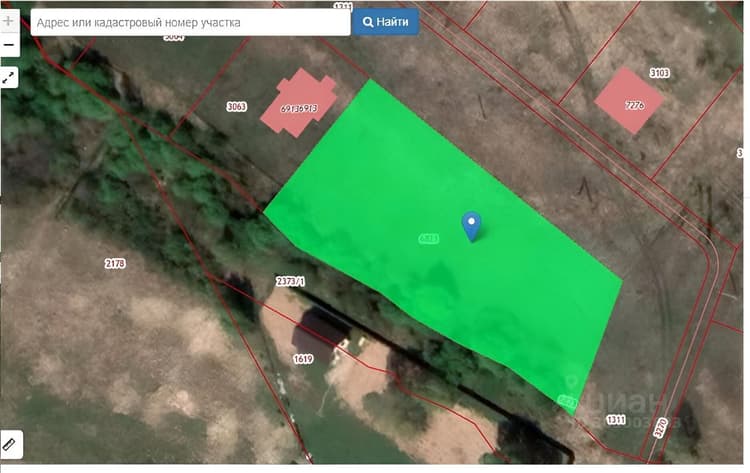Click parcel label 1311 at bottom right
Image resolution: width=750 pixels, height=473 pixels.
coord(616,420)
